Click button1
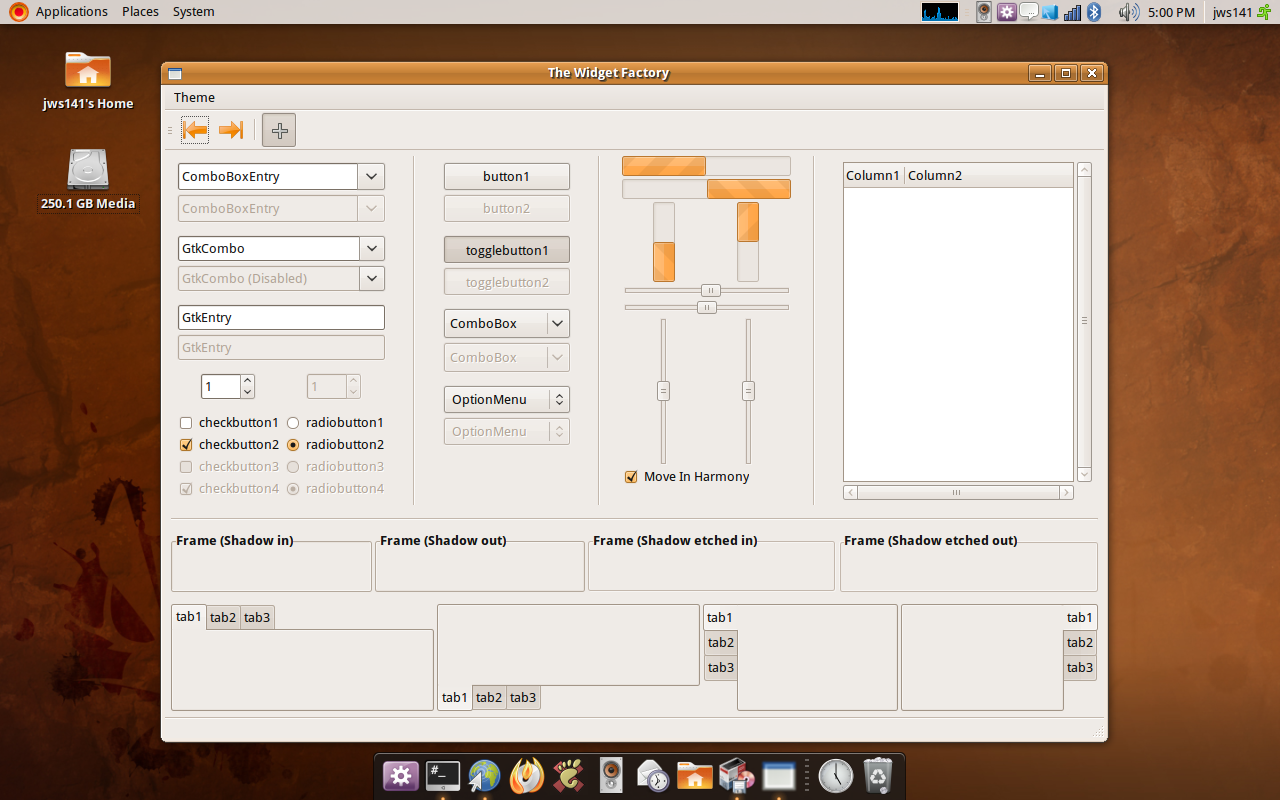Screen dimensions: 1280x800 [x=506, y=177]
